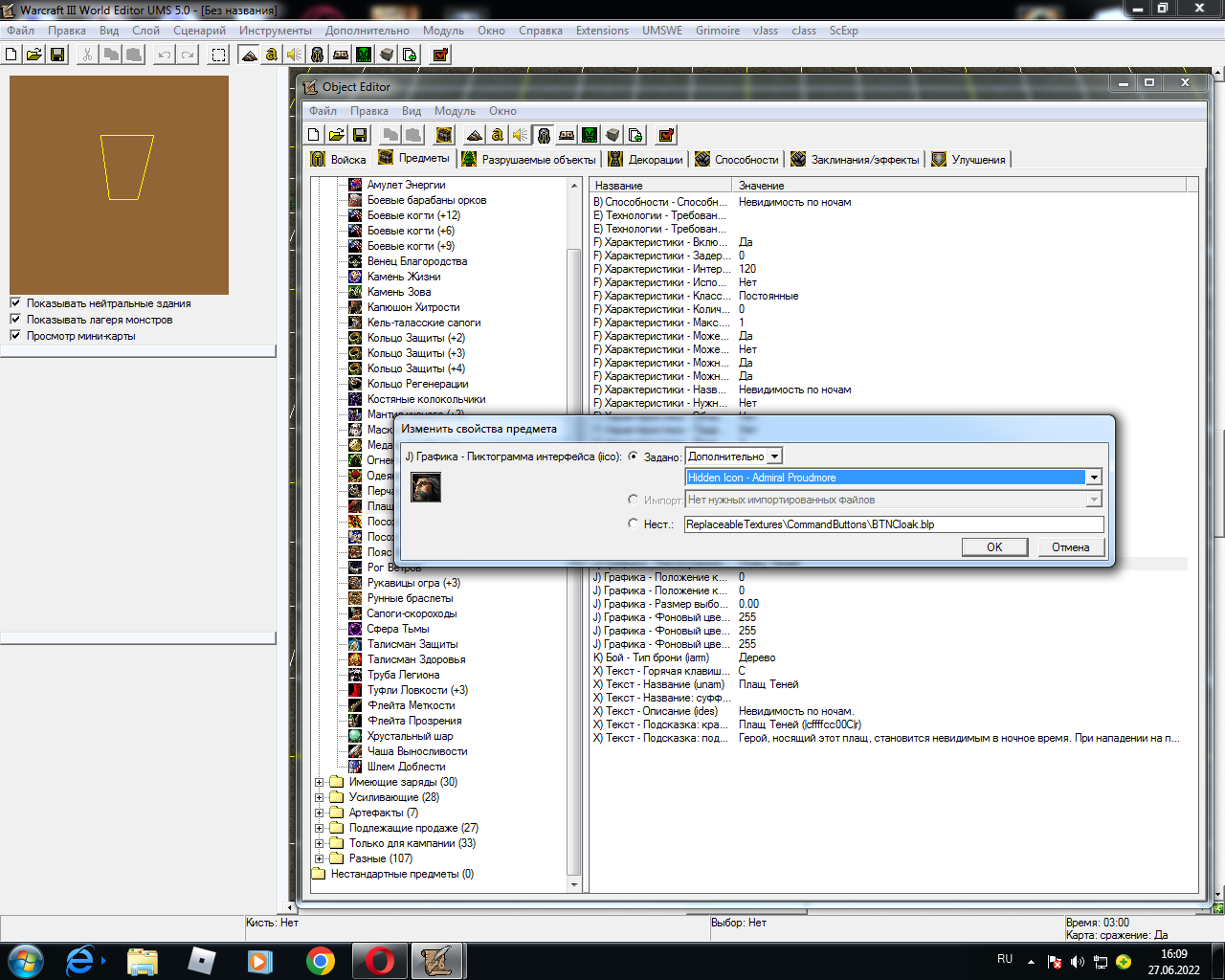Select the Задано radio button
The image size is (1225, 980).
click(x=633, y=457)
